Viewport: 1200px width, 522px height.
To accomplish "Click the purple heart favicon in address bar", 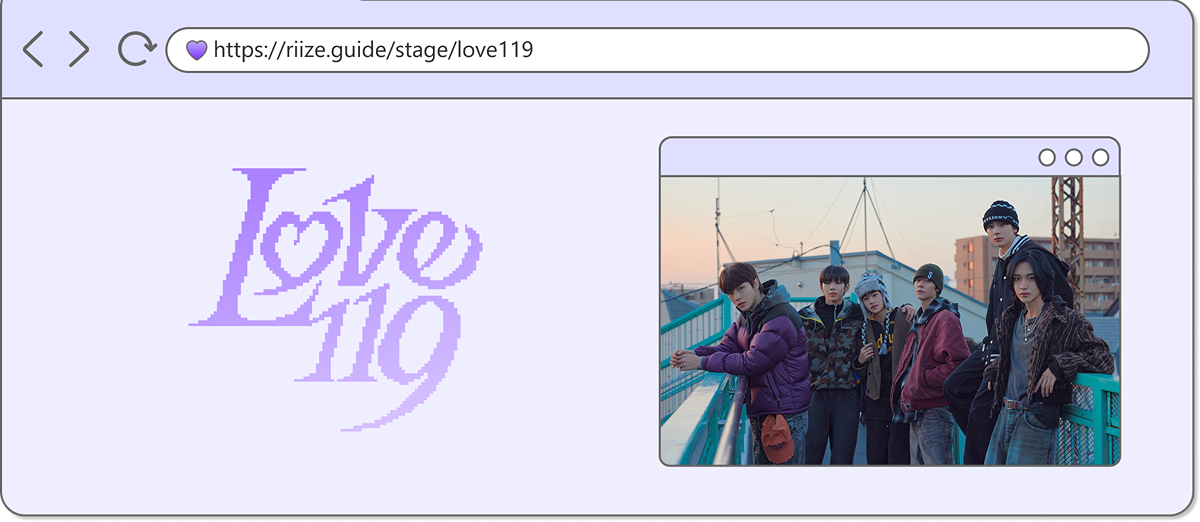I will [x=197, y=50].
